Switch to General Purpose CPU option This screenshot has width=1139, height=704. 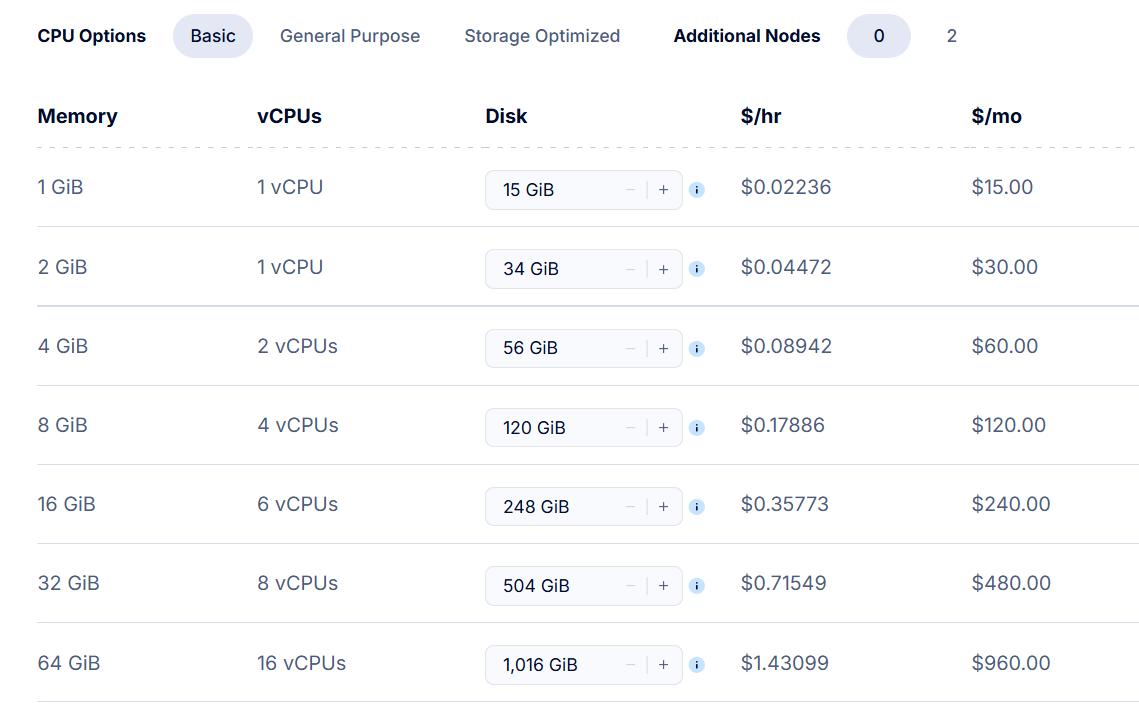pyautogui.click(x=350, y=36)
